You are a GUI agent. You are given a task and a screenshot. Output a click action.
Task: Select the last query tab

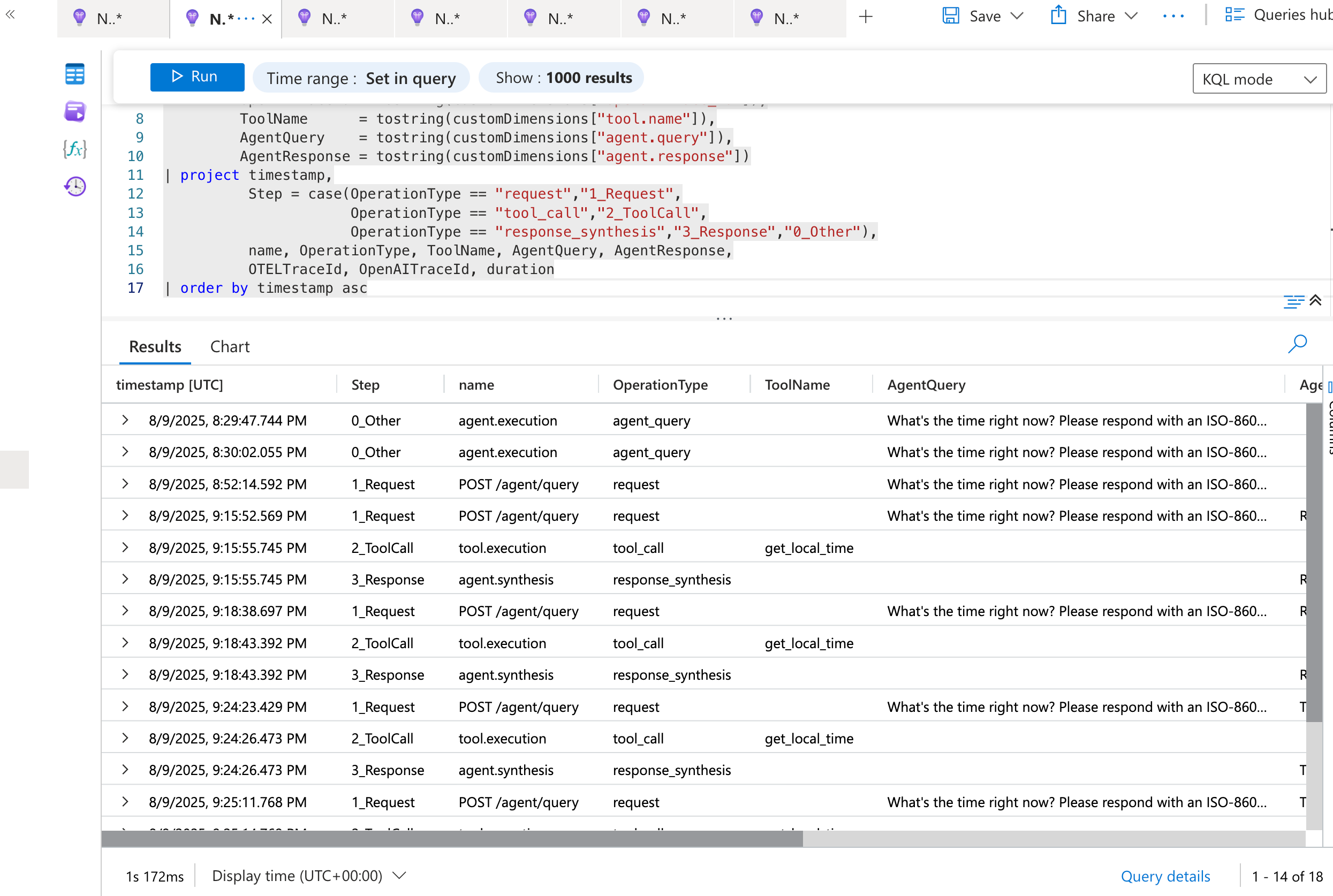pos(790,19)
